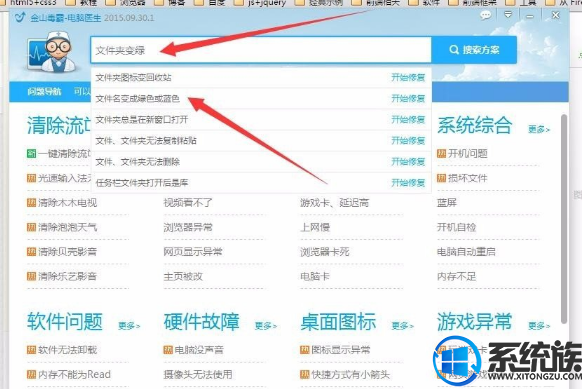Click hot icon beside 电脑没声音
This screenshot has width=582, height=389.
(x=168, y=350)
